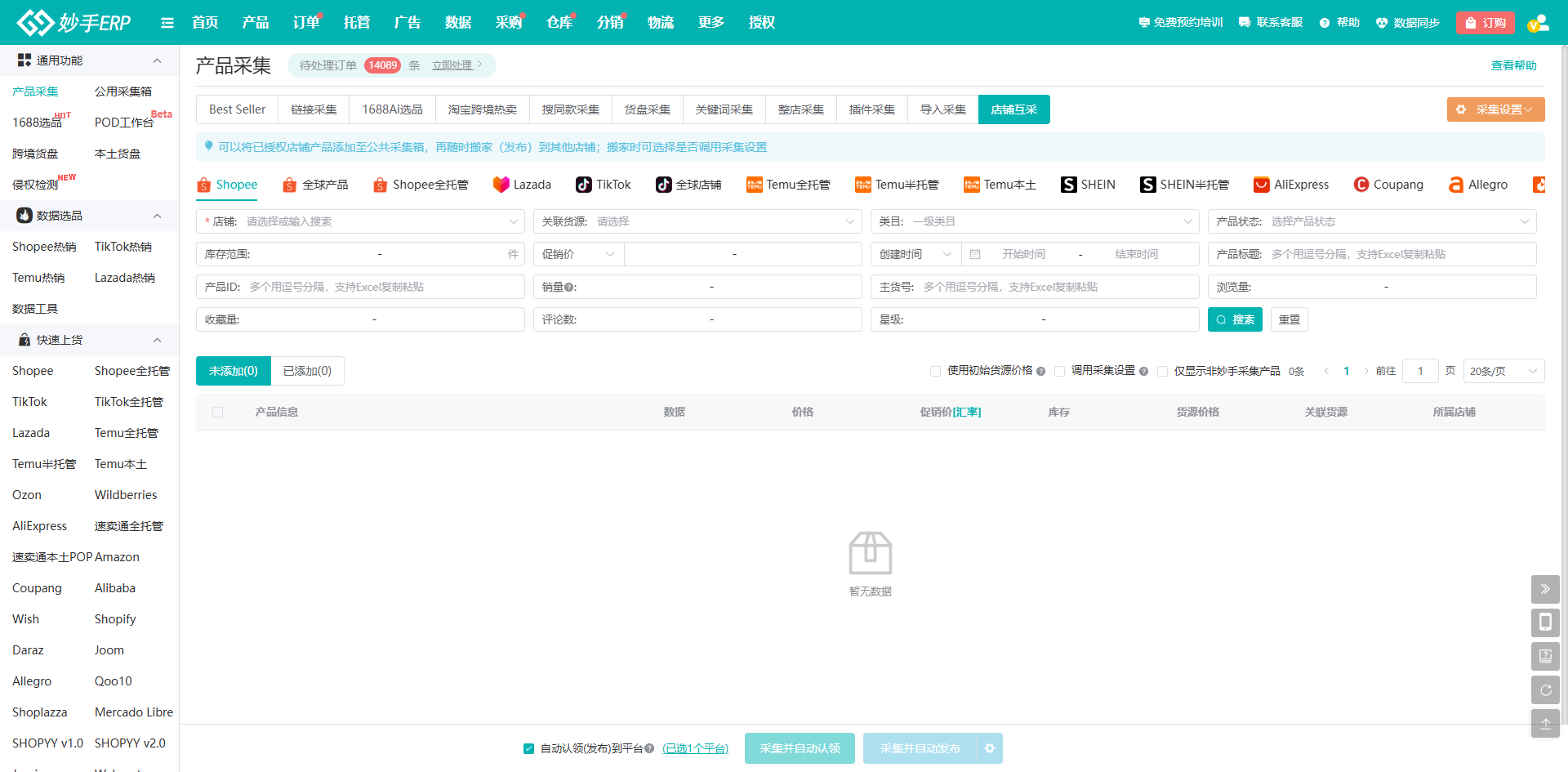Image resolution: width=1568 pixels, height=772 pixels.
Task: Switch to 链接采集 tab
Action: [314, 109]
